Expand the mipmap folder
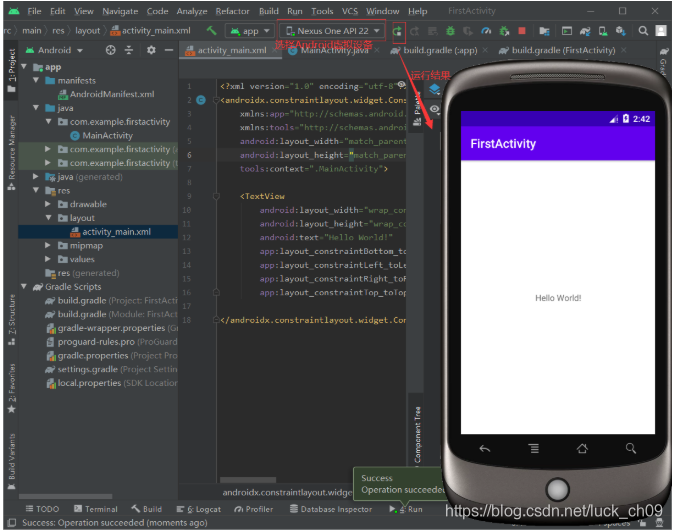This screenshot has width=673, height=530. click(48, 245)
